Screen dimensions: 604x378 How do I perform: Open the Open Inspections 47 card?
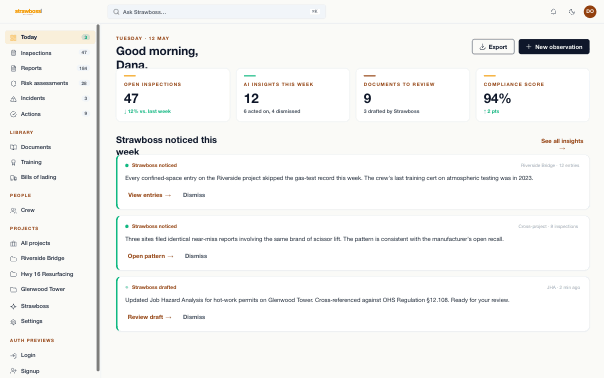173,95
